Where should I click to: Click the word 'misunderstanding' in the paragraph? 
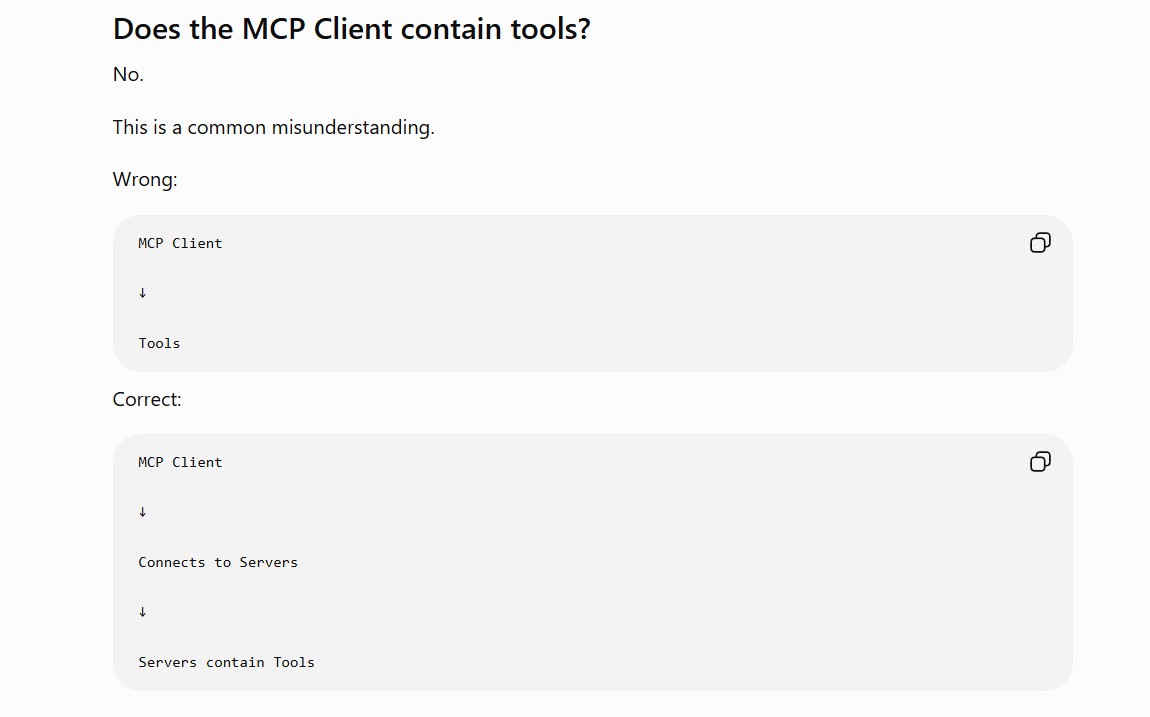(351, 128)
